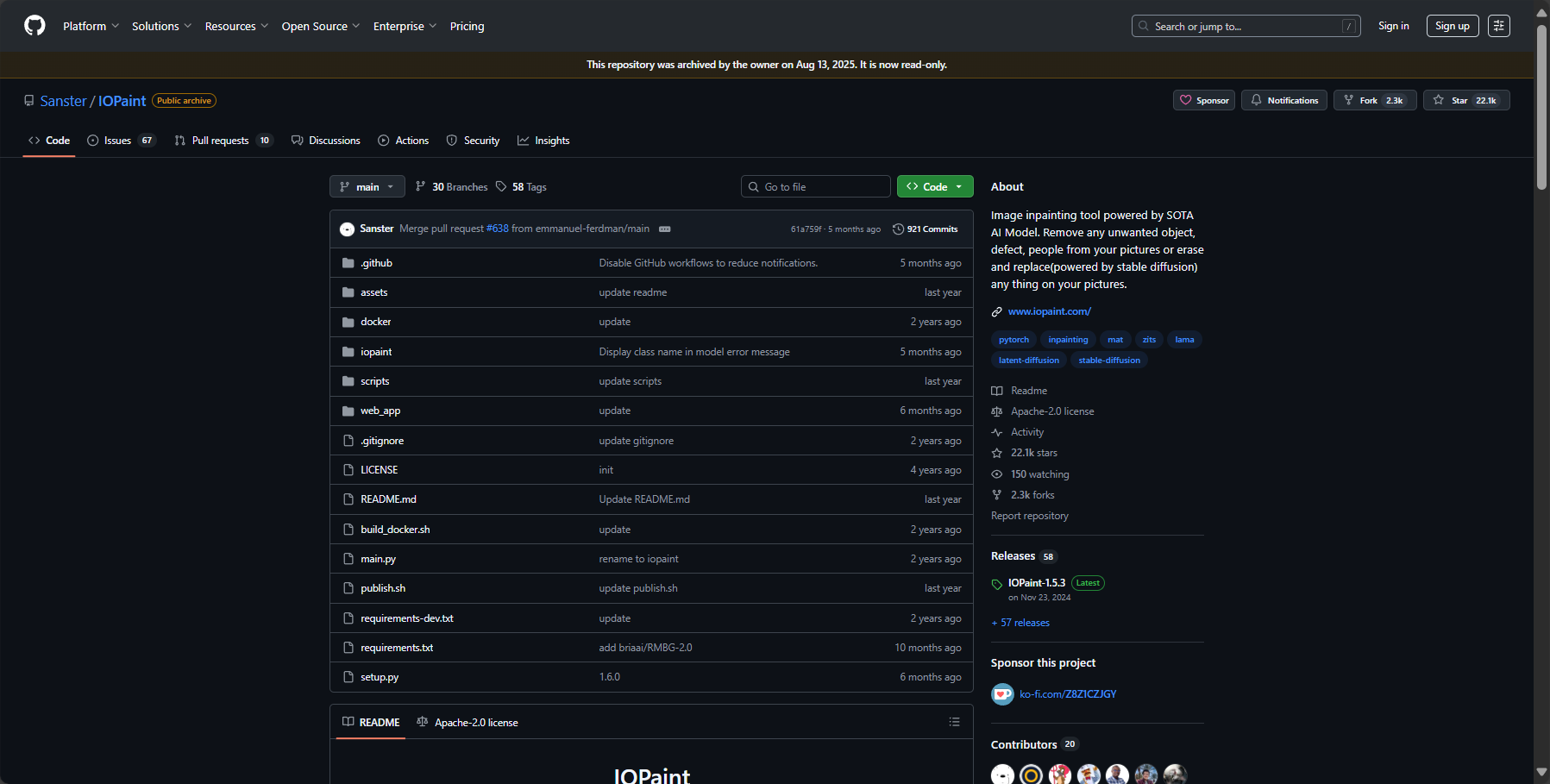The image size is (1550, 784).
Task: Open the Discussions tab
Action: pyautogui.click(x=326, y=141)
